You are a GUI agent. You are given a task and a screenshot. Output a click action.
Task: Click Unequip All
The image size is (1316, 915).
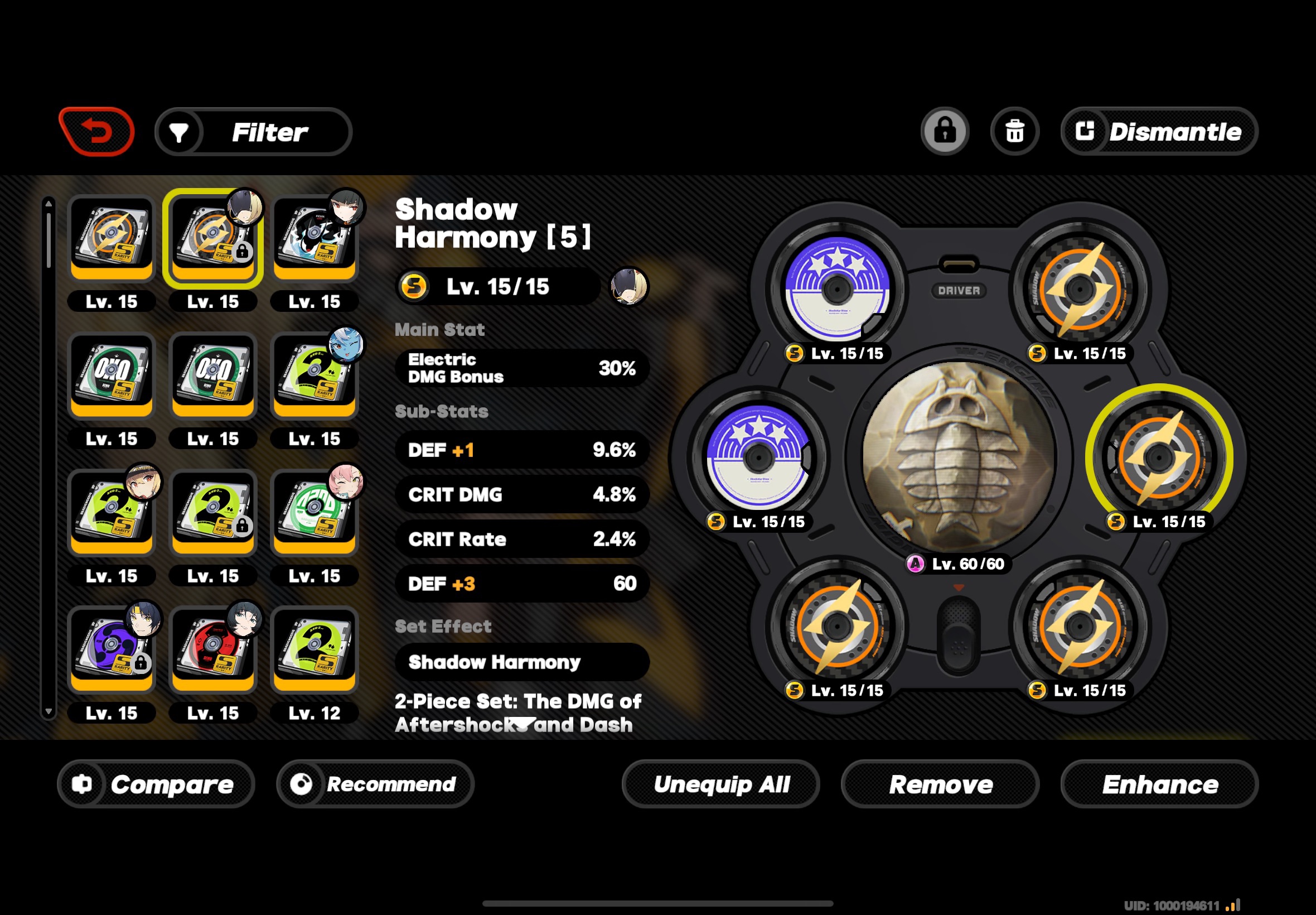pyautogui.click(x=721, y=784)
